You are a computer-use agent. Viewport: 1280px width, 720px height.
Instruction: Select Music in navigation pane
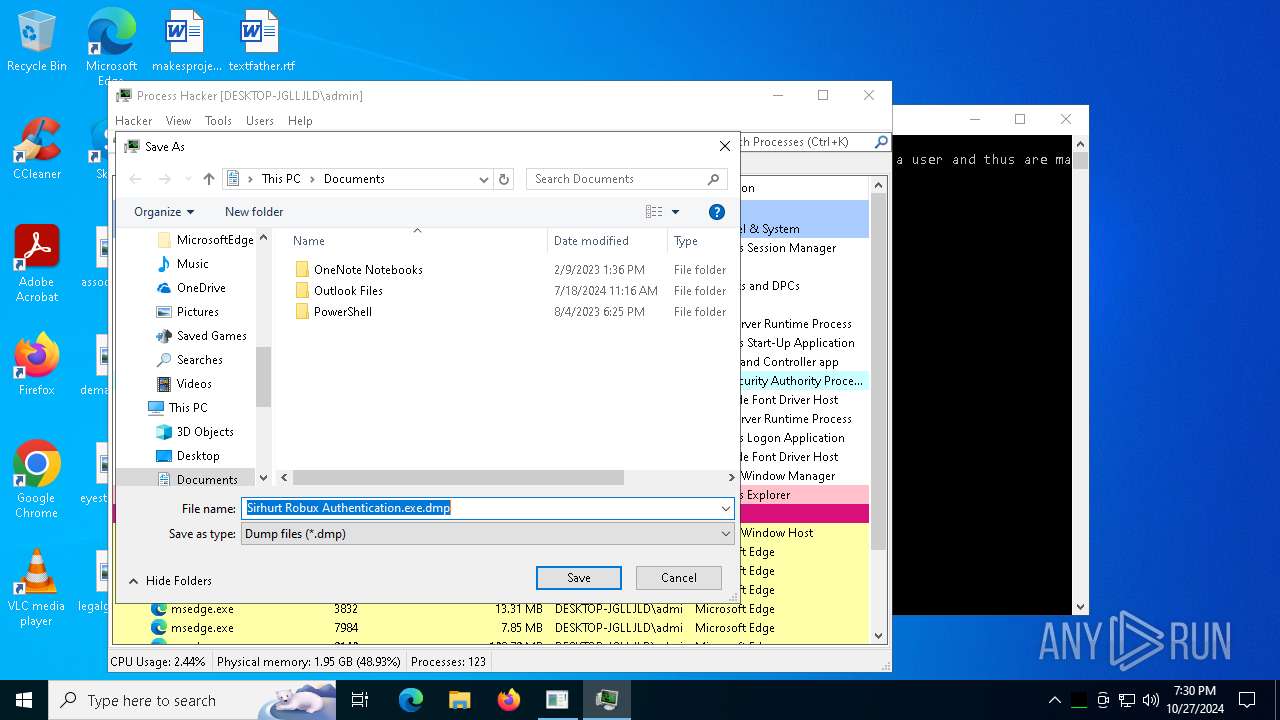click(x=192, y=264)
